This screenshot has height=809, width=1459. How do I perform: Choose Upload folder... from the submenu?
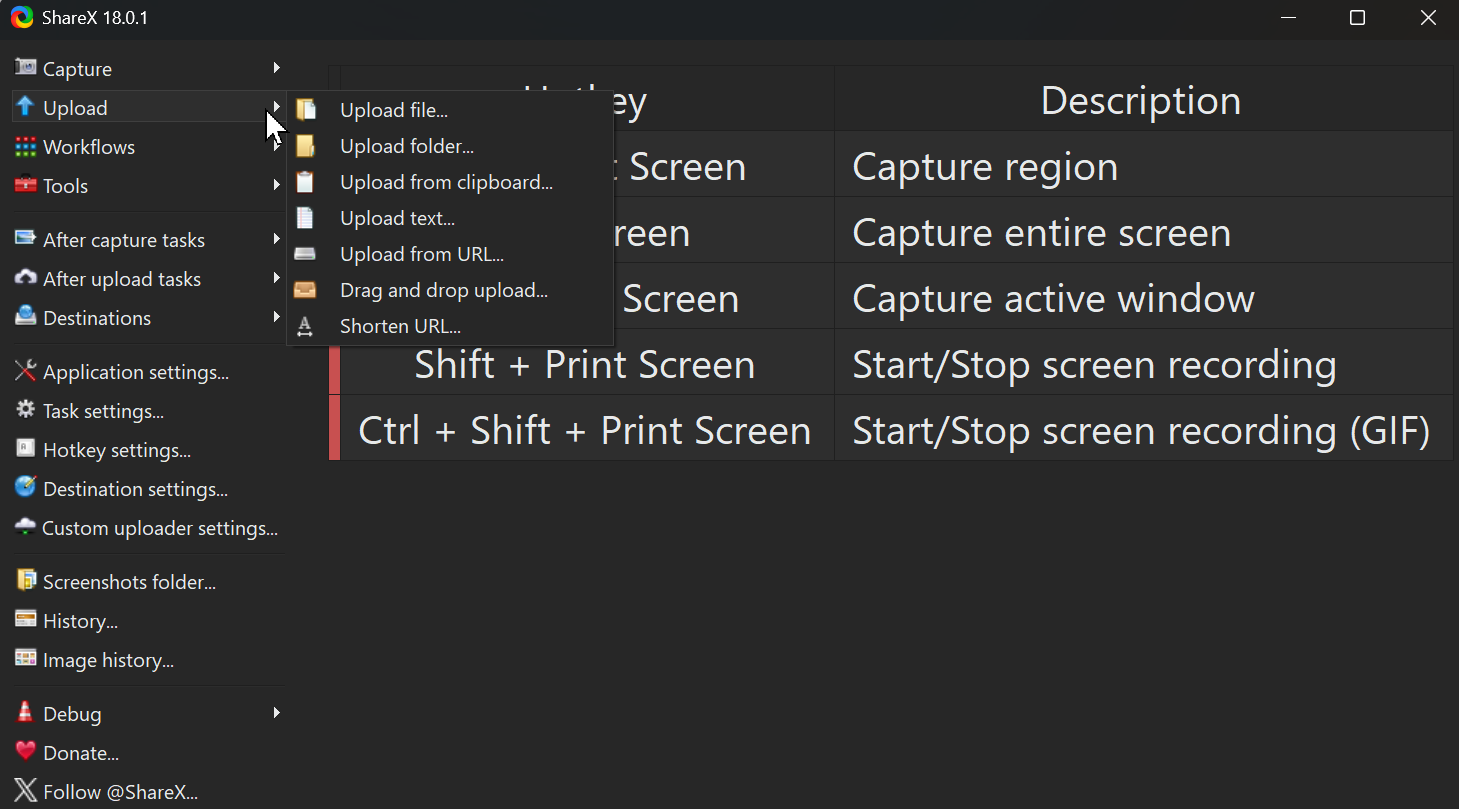(x=450, y=146)
